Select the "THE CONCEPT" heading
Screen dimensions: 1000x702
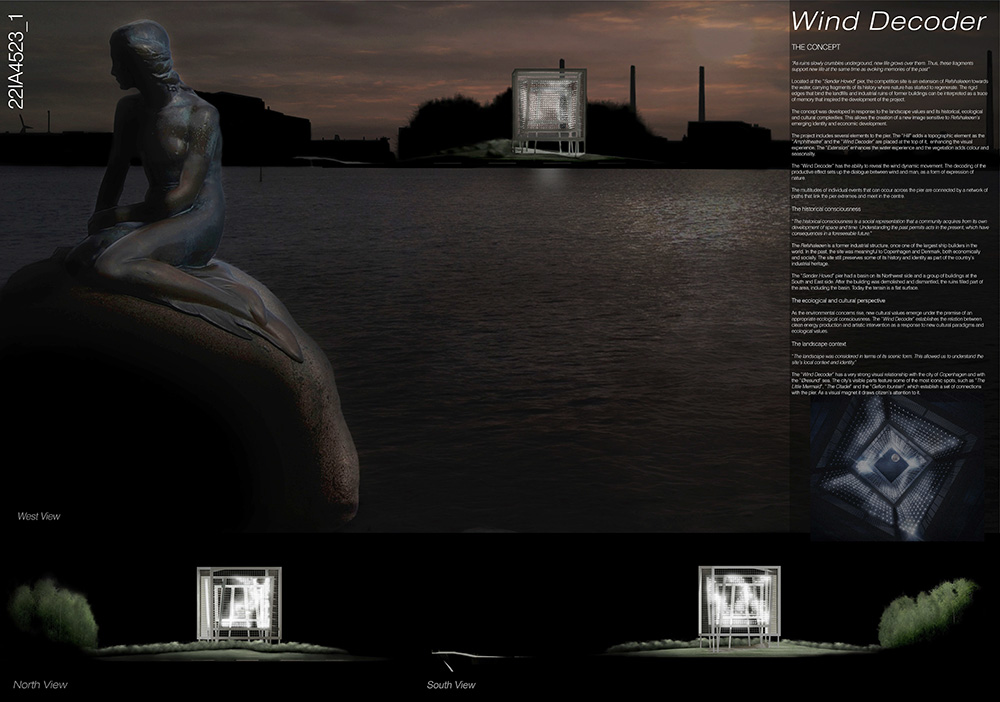816,47
